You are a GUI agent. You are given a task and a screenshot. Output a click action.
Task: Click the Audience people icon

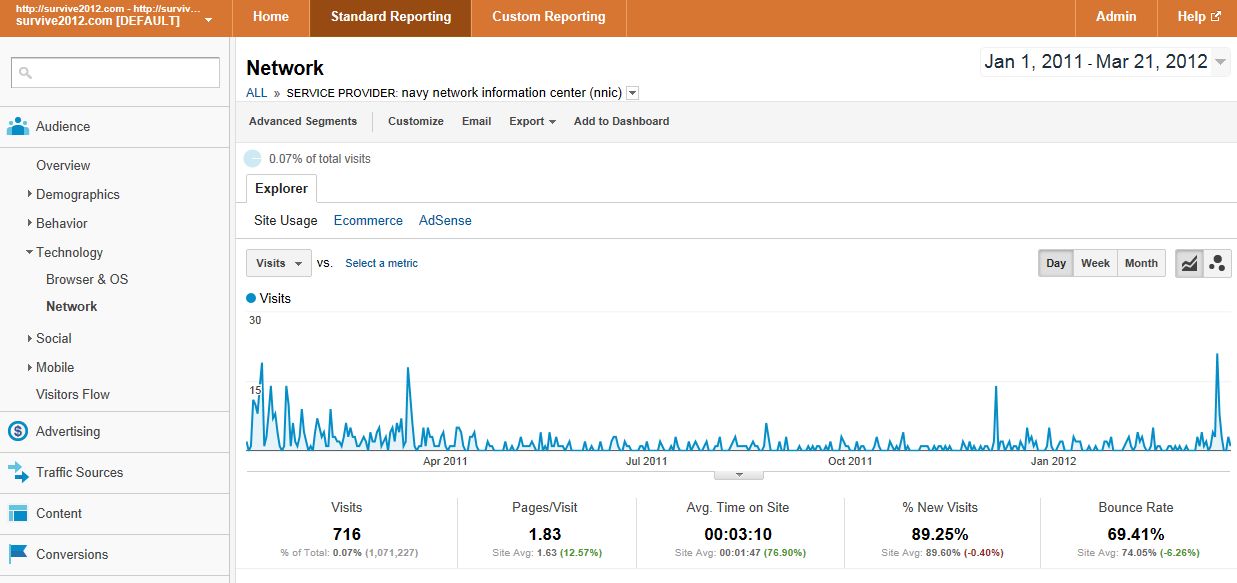(18, 127)
